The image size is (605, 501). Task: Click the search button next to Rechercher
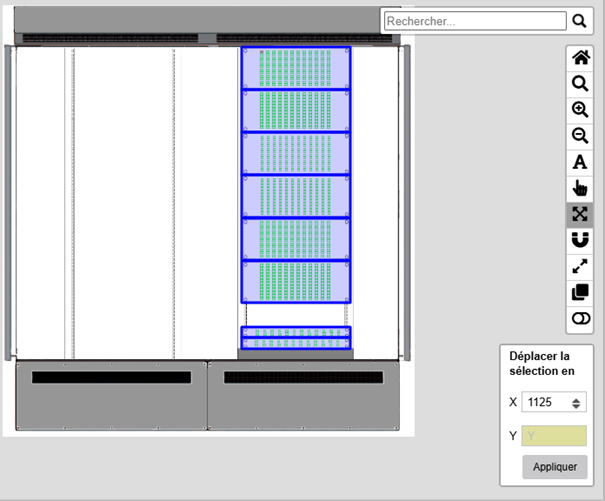(580, 20)
